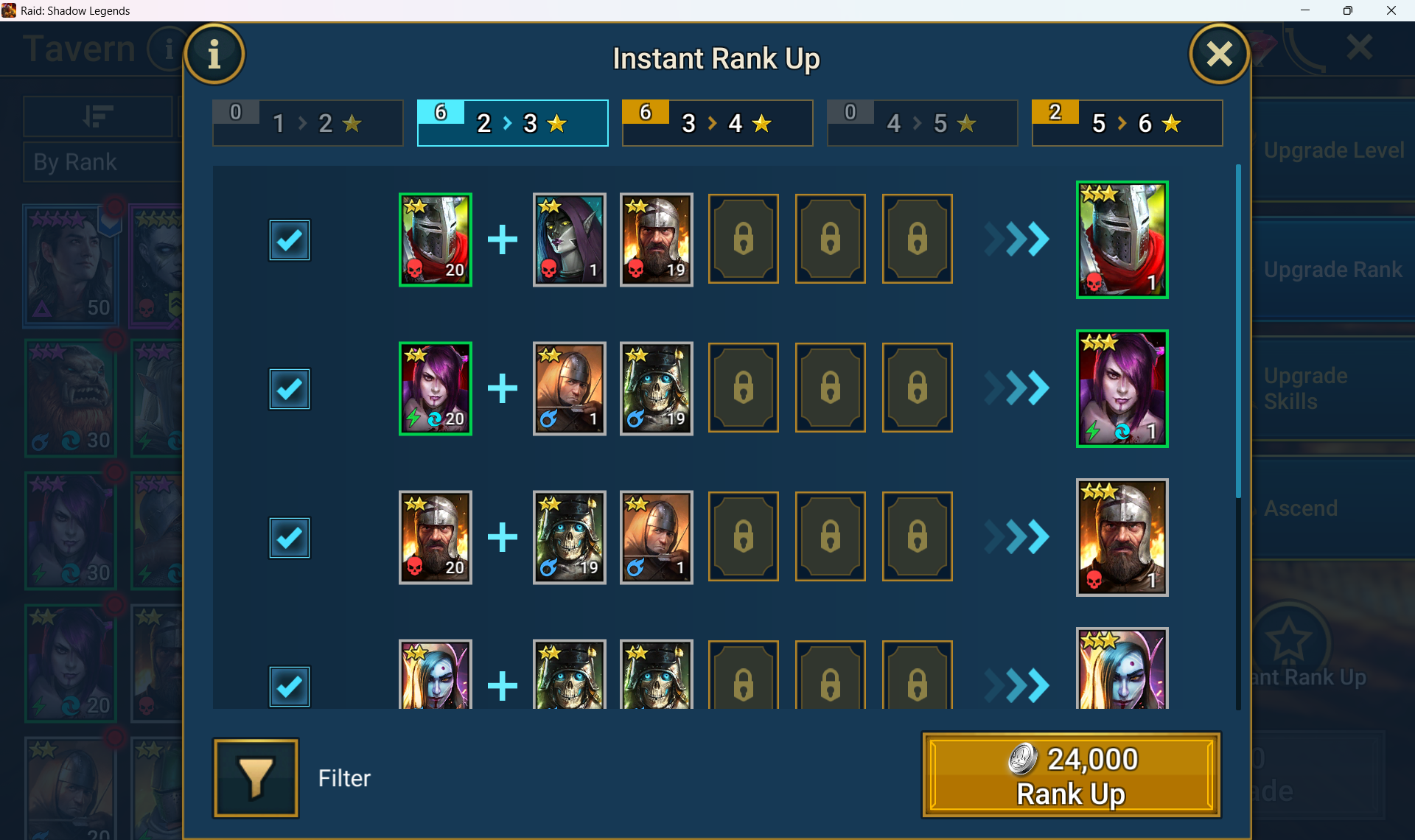Click the double arrow in second row
The height and width of the screenshot is (840, 1415).
click(1017, 388)
